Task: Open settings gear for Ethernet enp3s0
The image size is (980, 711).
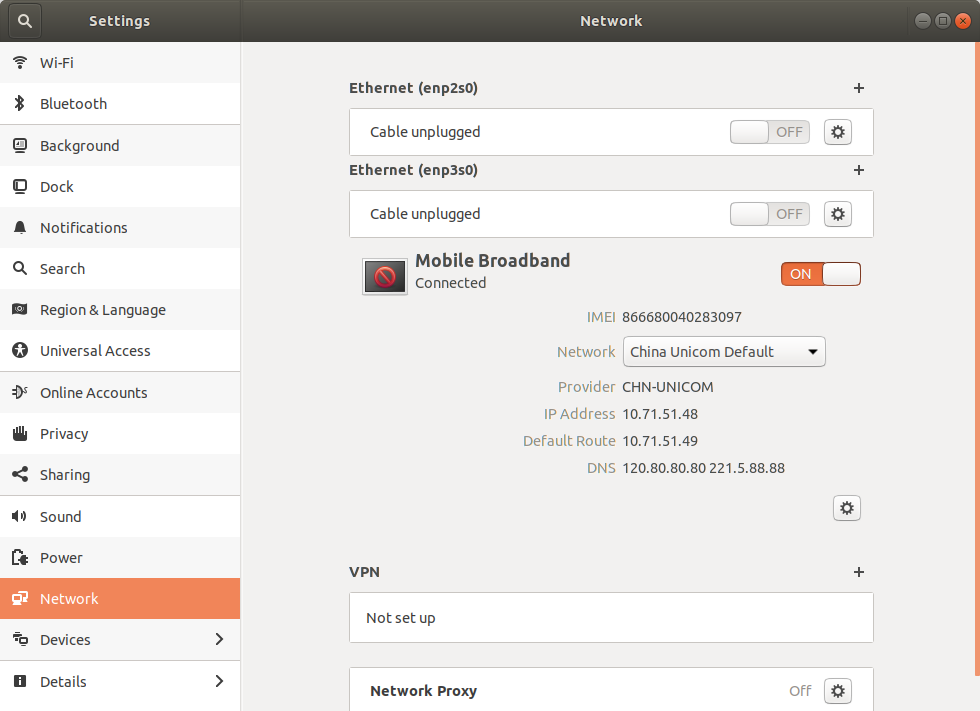Action: pyautogui.click(x=838, y=214)
